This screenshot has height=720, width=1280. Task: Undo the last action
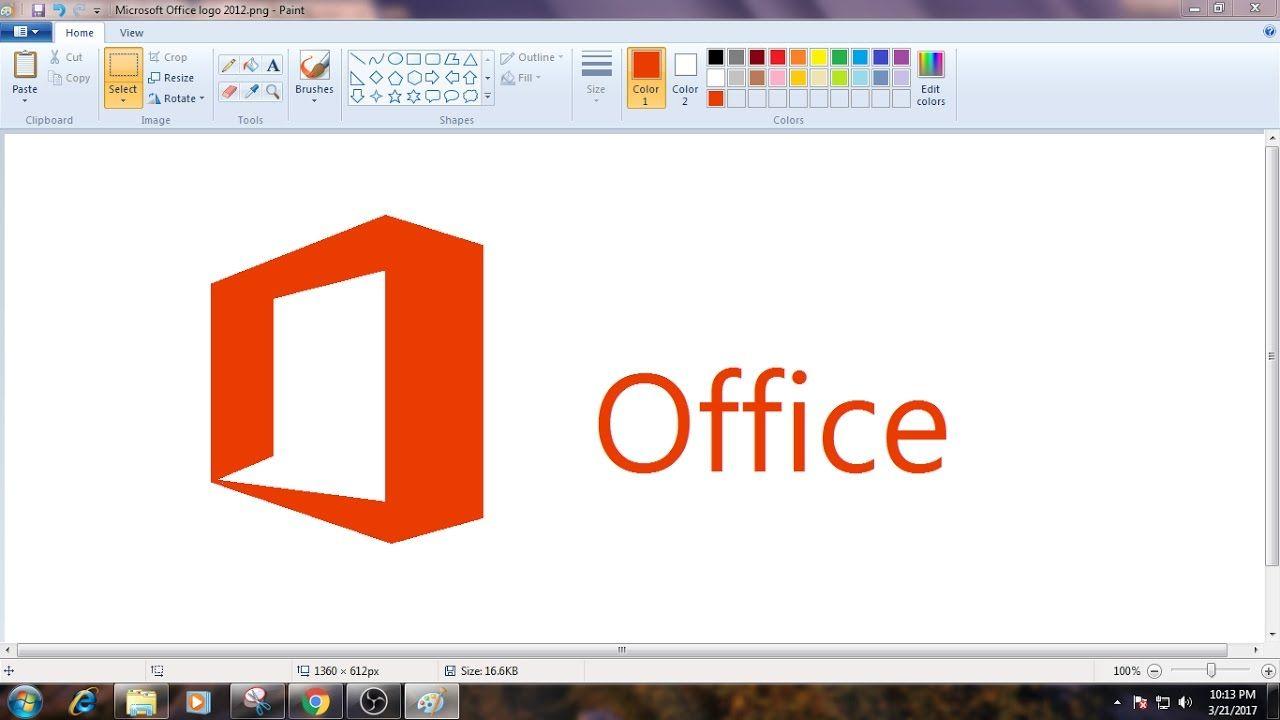click(59, 10)
